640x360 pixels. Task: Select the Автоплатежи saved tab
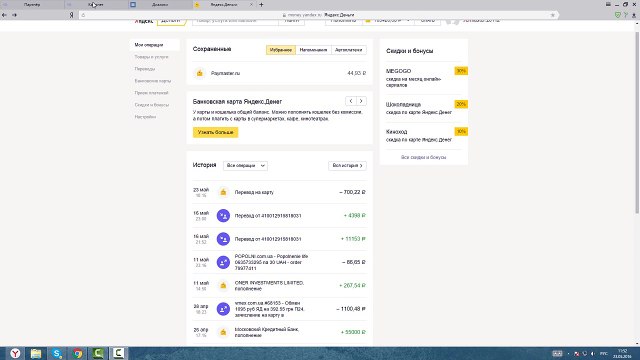pos(349,50)
